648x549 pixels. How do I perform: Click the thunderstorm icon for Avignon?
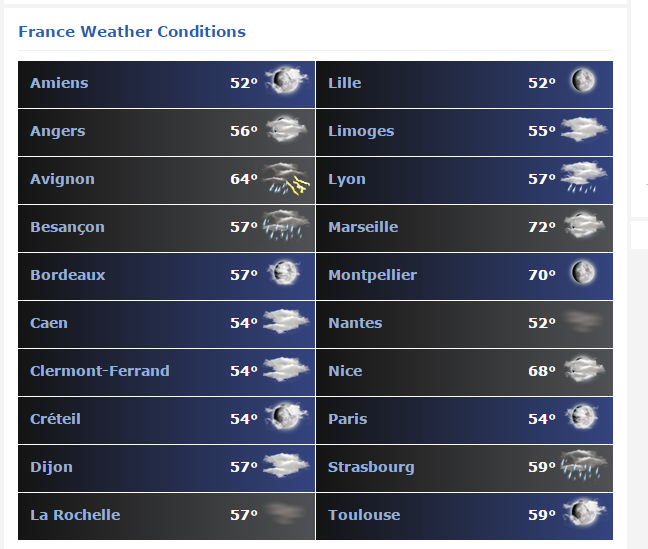click(x=286, y=179)
